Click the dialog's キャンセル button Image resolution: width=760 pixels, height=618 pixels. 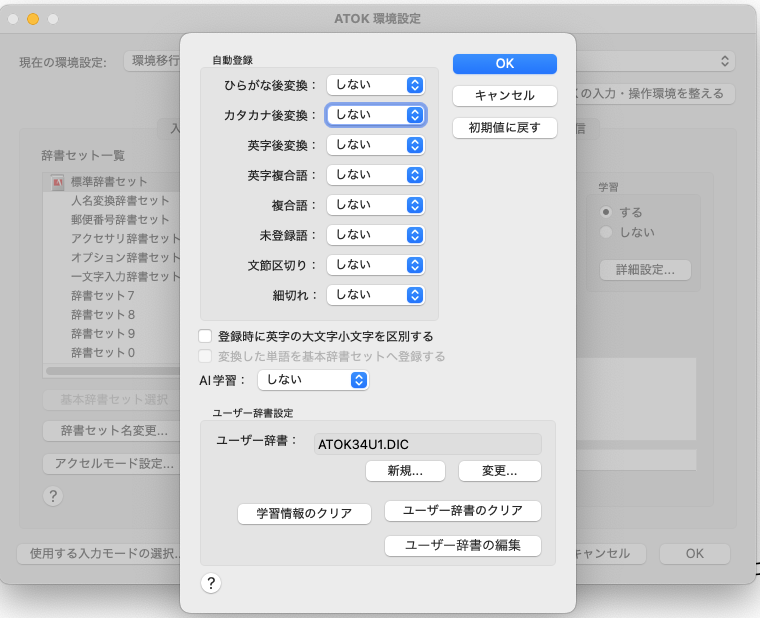[x=505, y=95]
